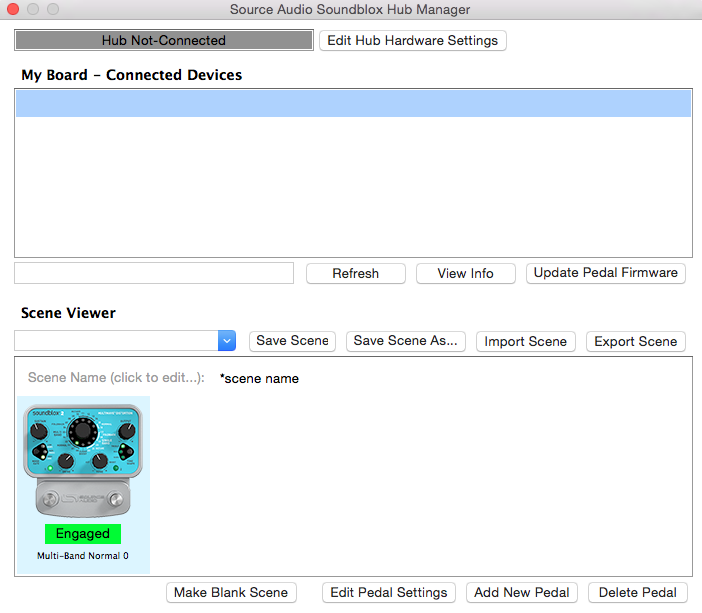Click Edit Hub Hardware Settings button
This screenshot has height=613, width=702.
click(412, 41)
